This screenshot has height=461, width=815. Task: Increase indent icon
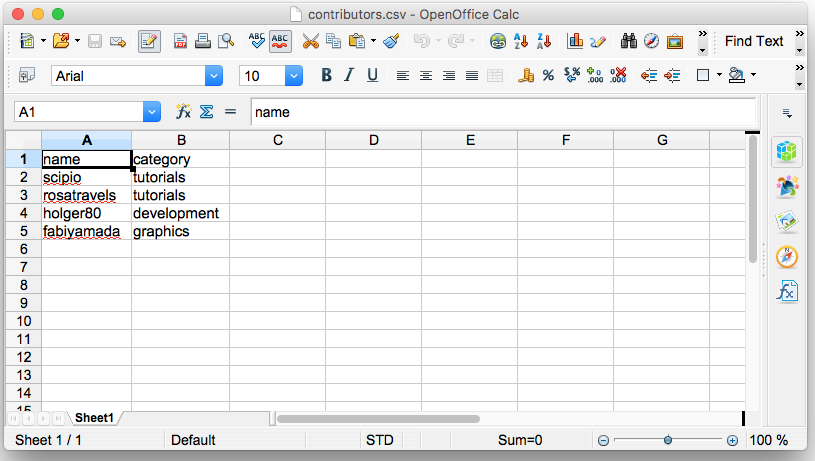[672, 76]
